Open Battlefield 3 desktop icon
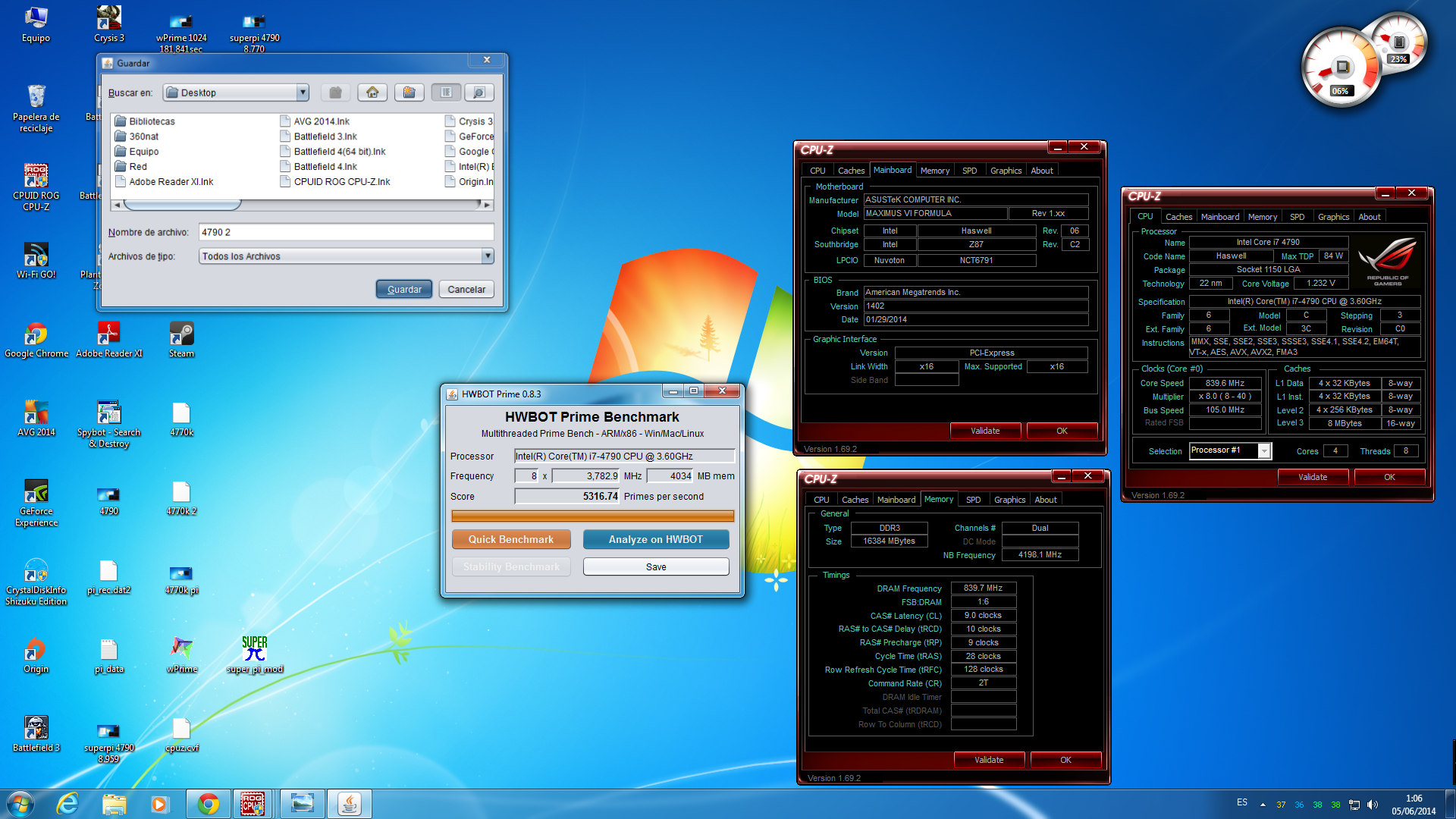Viewport: 1456px width, 819px height. click(36, 734)
